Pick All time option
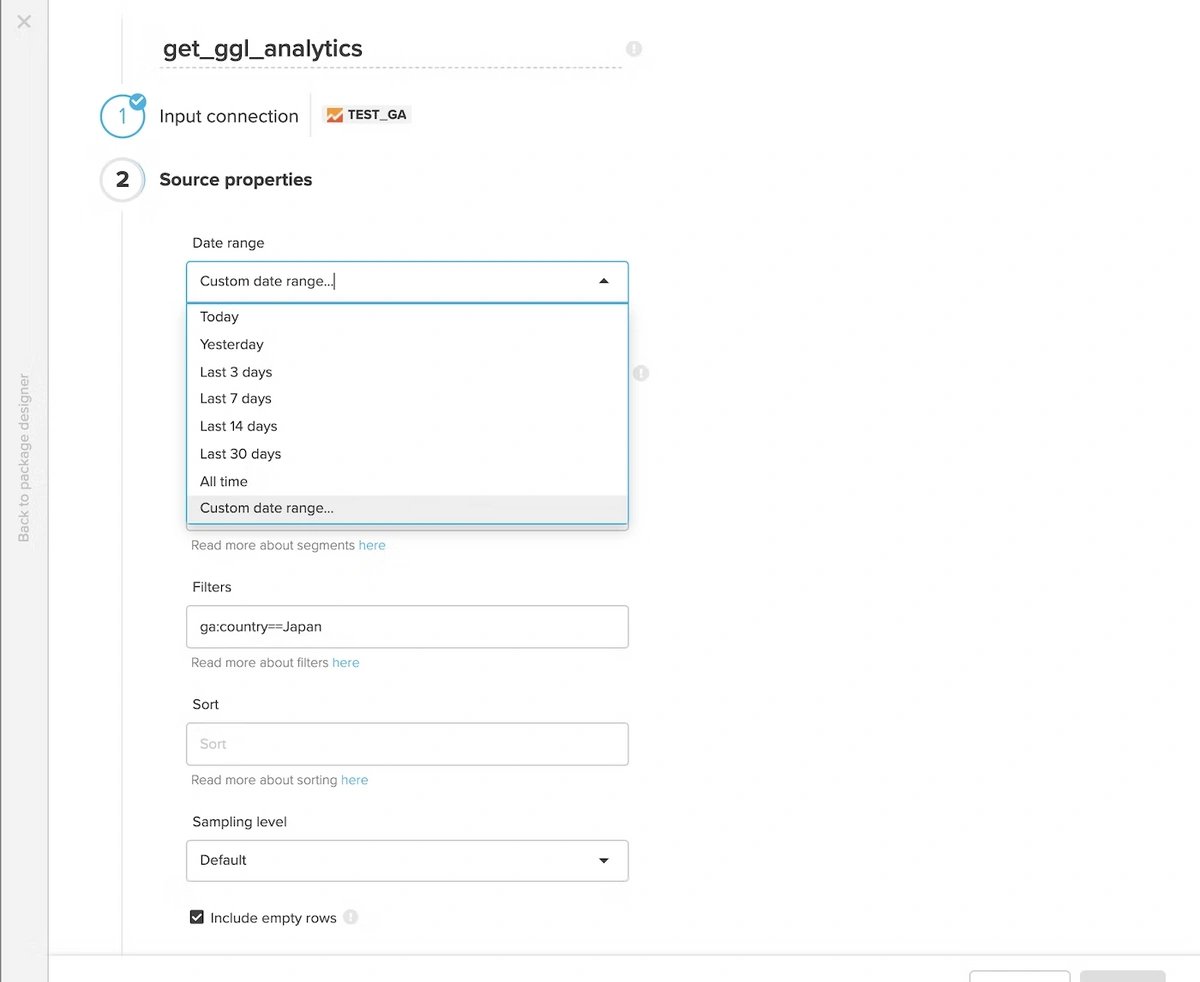 coord(407,481)
